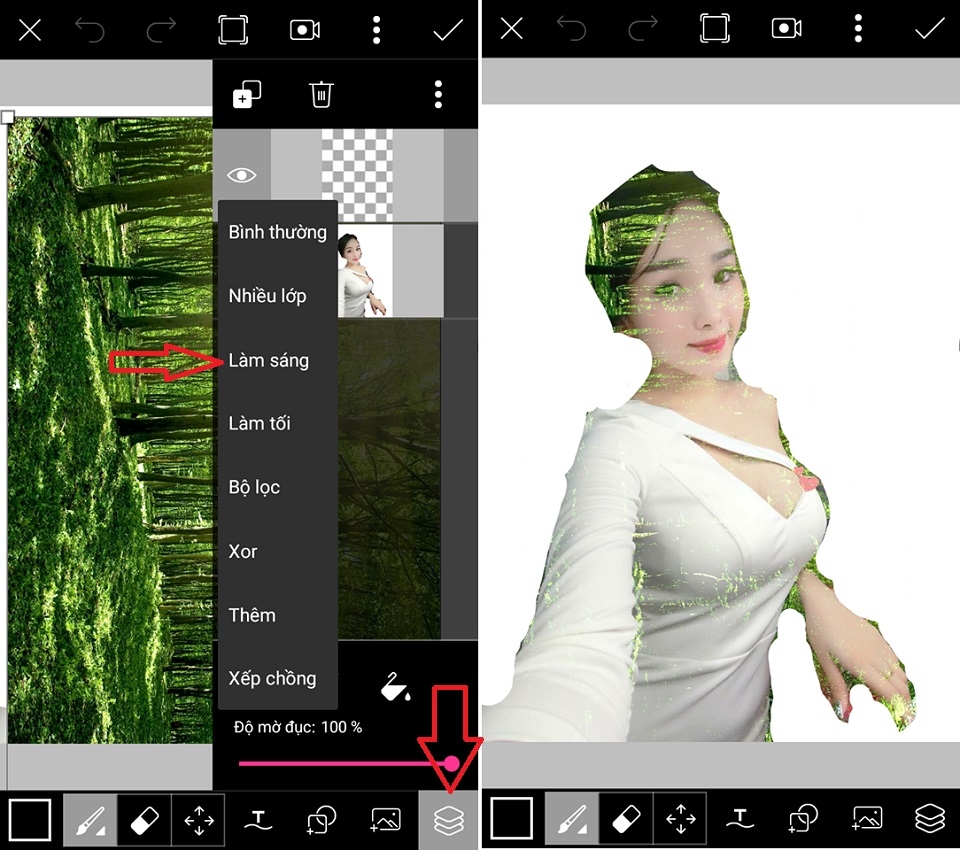This screenshot has height=850, width=960.
Task: Select Làm sáng blend mode
Action: (269, 360)
